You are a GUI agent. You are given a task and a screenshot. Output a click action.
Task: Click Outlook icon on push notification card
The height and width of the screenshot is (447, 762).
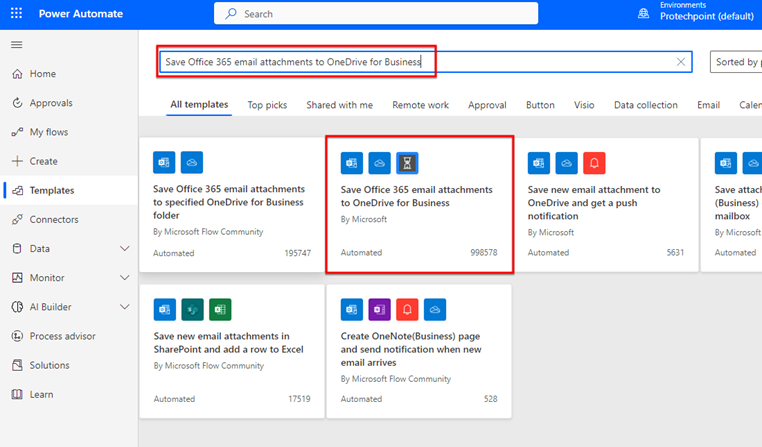(x=539, y=163)
